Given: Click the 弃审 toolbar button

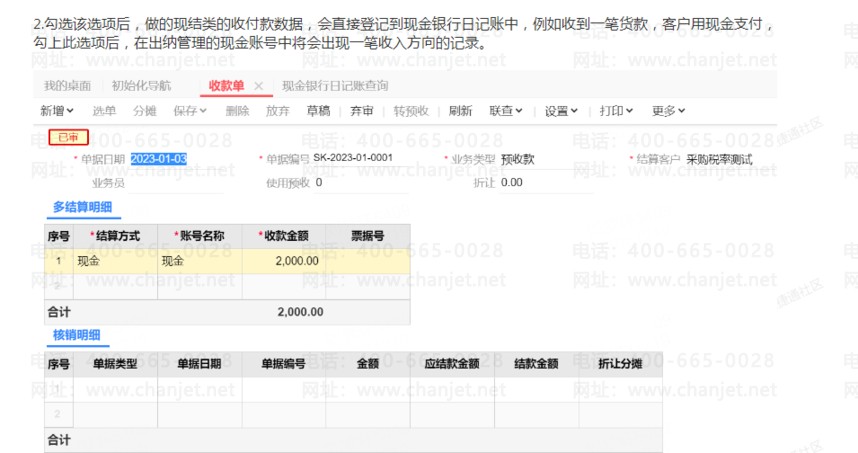Looking at the screenshot, I should click(x=361, y=111).
